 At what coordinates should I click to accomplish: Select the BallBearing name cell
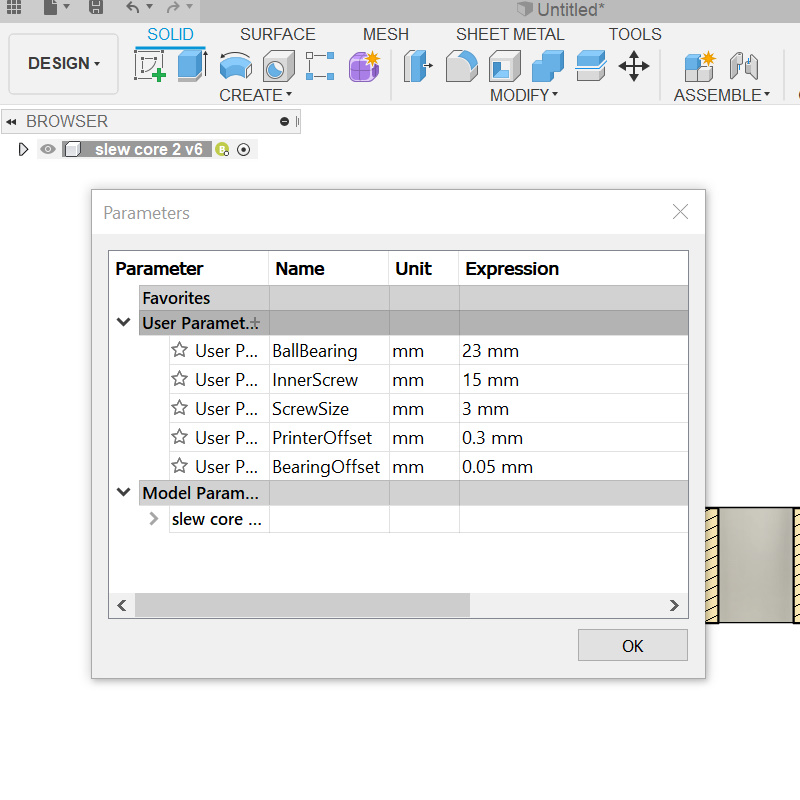pos(329,351)
